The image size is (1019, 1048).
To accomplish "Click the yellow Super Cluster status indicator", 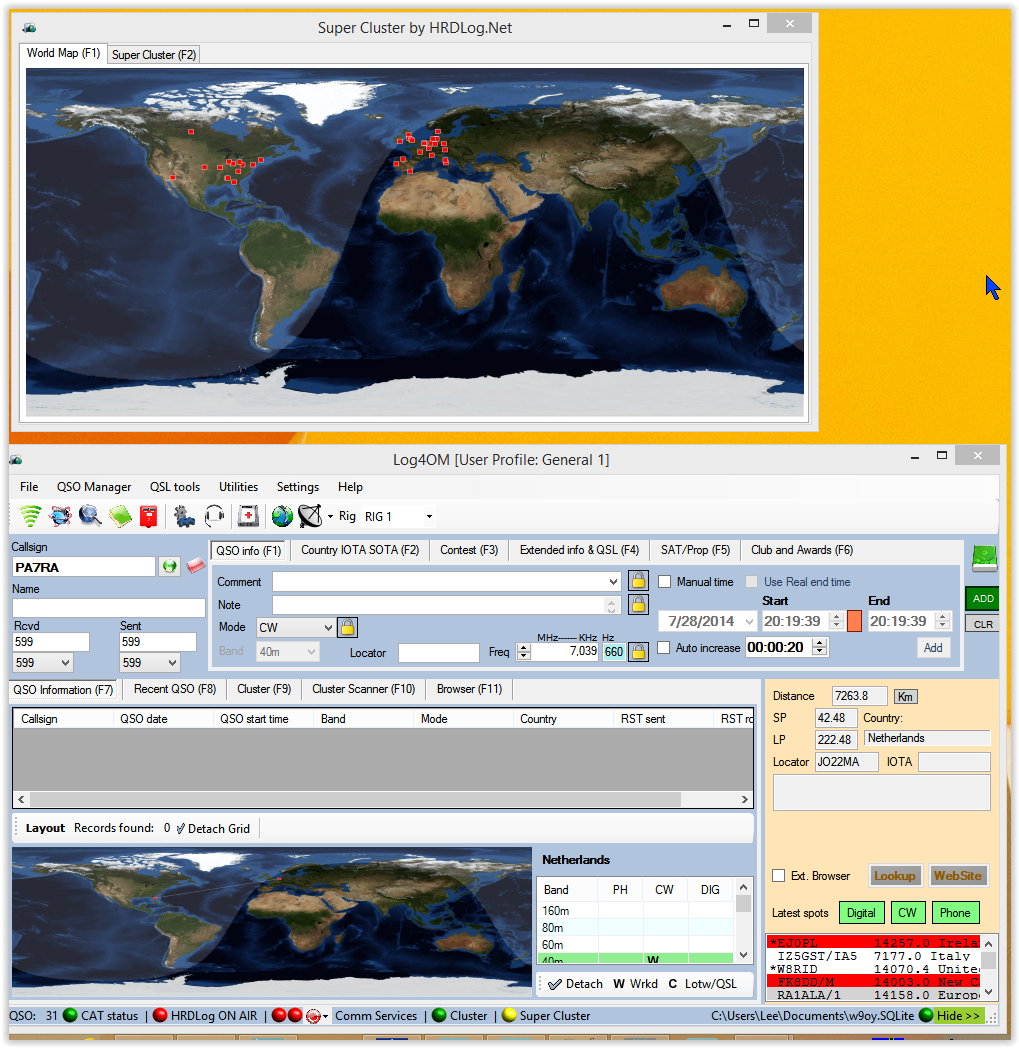I will pos(509,1015).
